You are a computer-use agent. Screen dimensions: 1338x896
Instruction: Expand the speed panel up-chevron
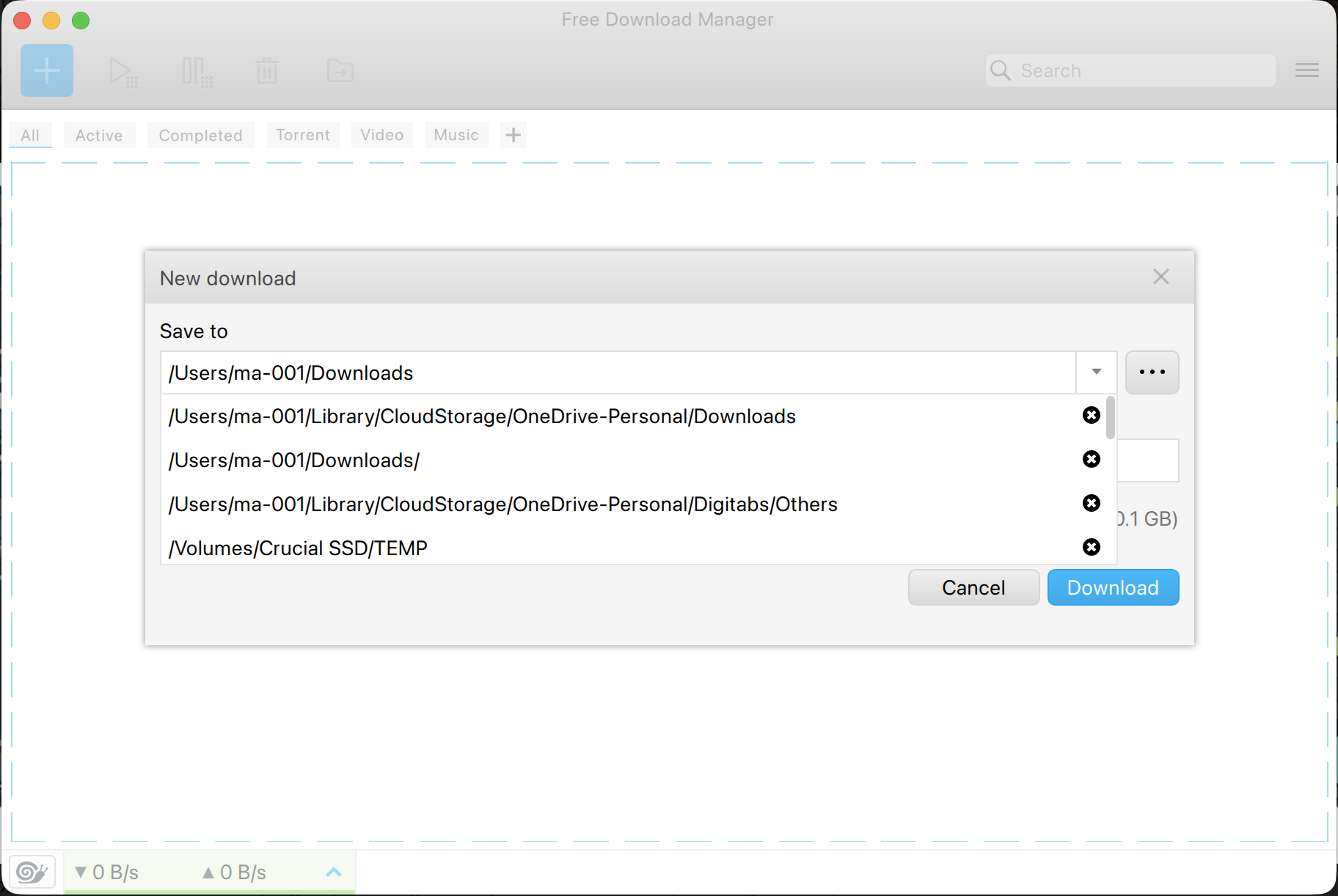(334, 872)
